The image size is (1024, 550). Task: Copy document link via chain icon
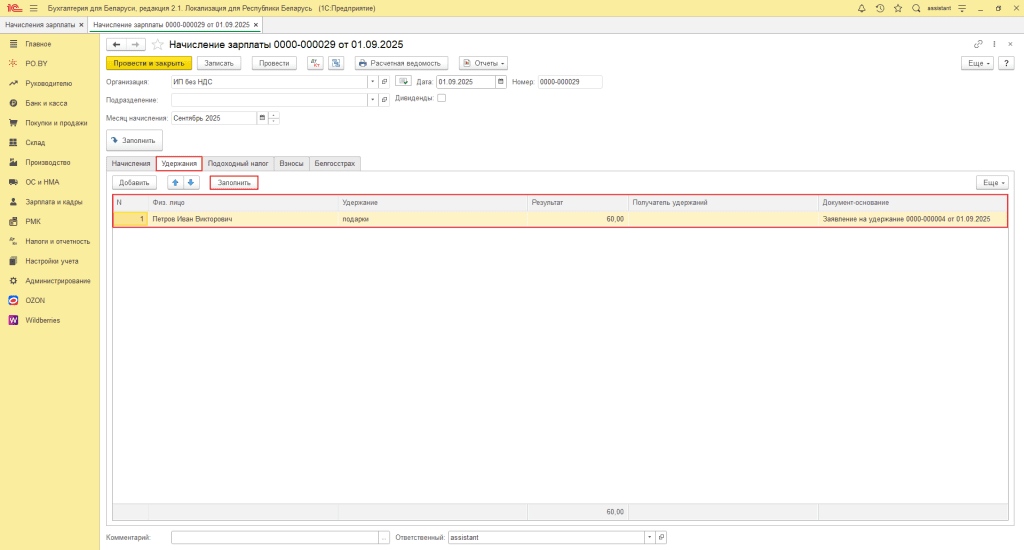coord(978,45)
